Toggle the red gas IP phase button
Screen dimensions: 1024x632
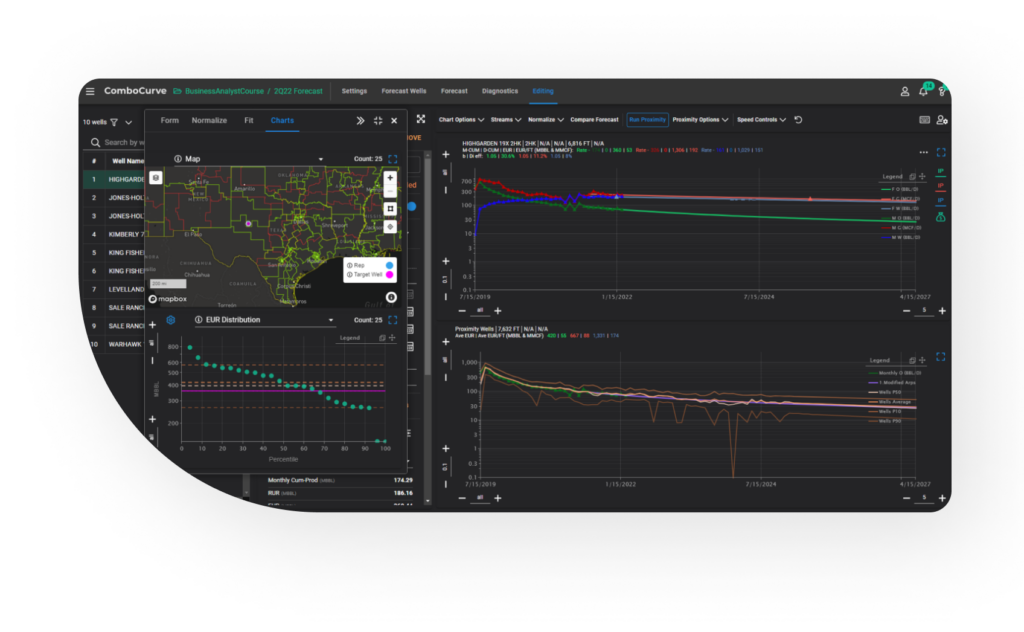coord(940,187)
